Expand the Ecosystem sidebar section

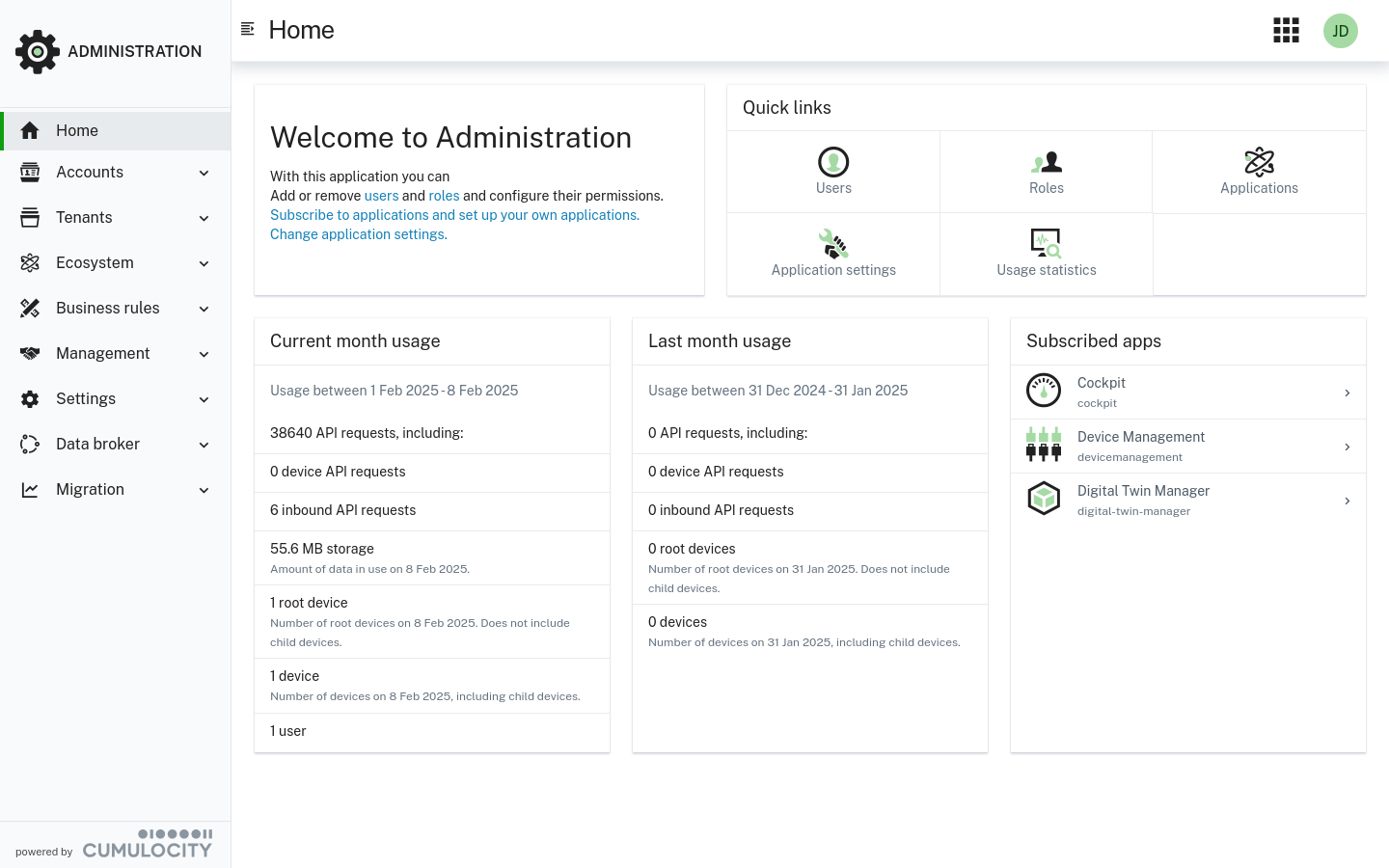click(x=116, y=263)
